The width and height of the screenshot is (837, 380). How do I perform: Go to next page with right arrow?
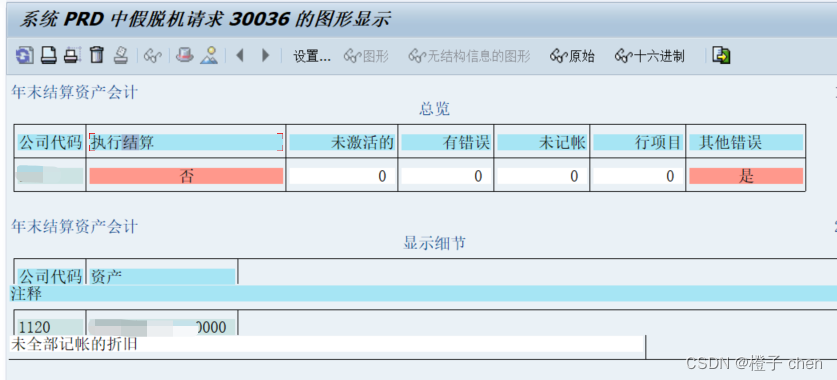265,55
